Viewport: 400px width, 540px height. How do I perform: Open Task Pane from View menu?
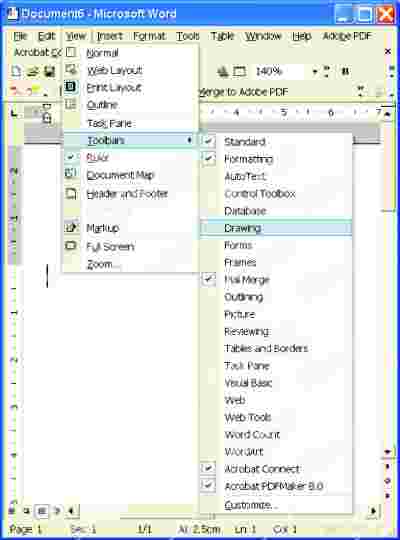pos(131,123)
